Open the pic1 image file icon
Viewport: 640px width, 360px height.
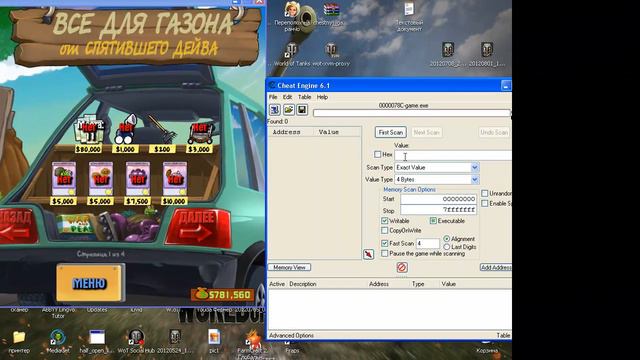click(214, 341)
